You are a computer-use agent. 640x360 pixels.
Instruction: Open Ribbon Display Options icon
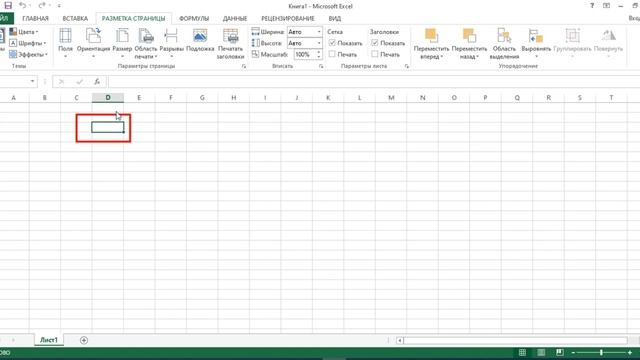(x=607, y=6)
